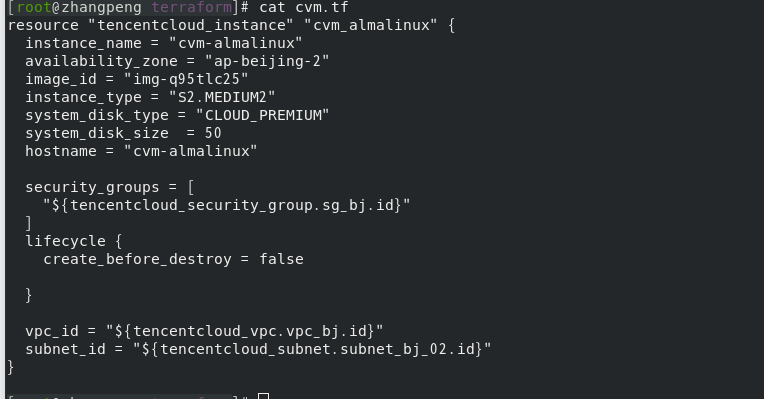Click the security_groups keyword
Screen dimensions: 764x399
(92, 187)
